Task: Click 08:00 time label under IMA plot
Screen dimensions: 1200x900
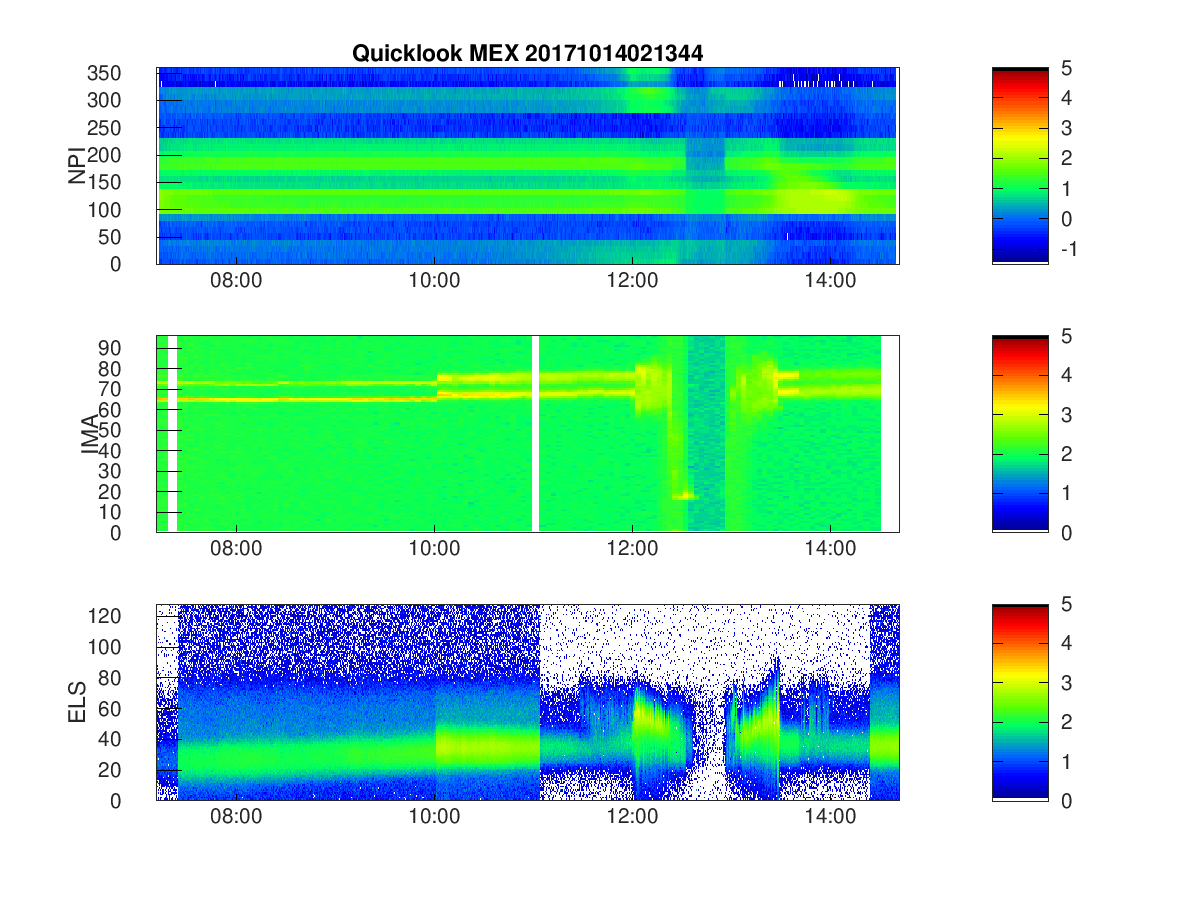Action: [236, 550]
